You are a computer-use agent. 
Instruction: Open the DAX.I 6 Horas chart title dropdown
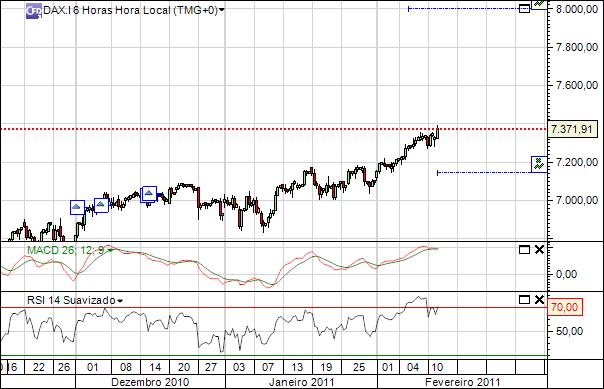tap(221, 10)
